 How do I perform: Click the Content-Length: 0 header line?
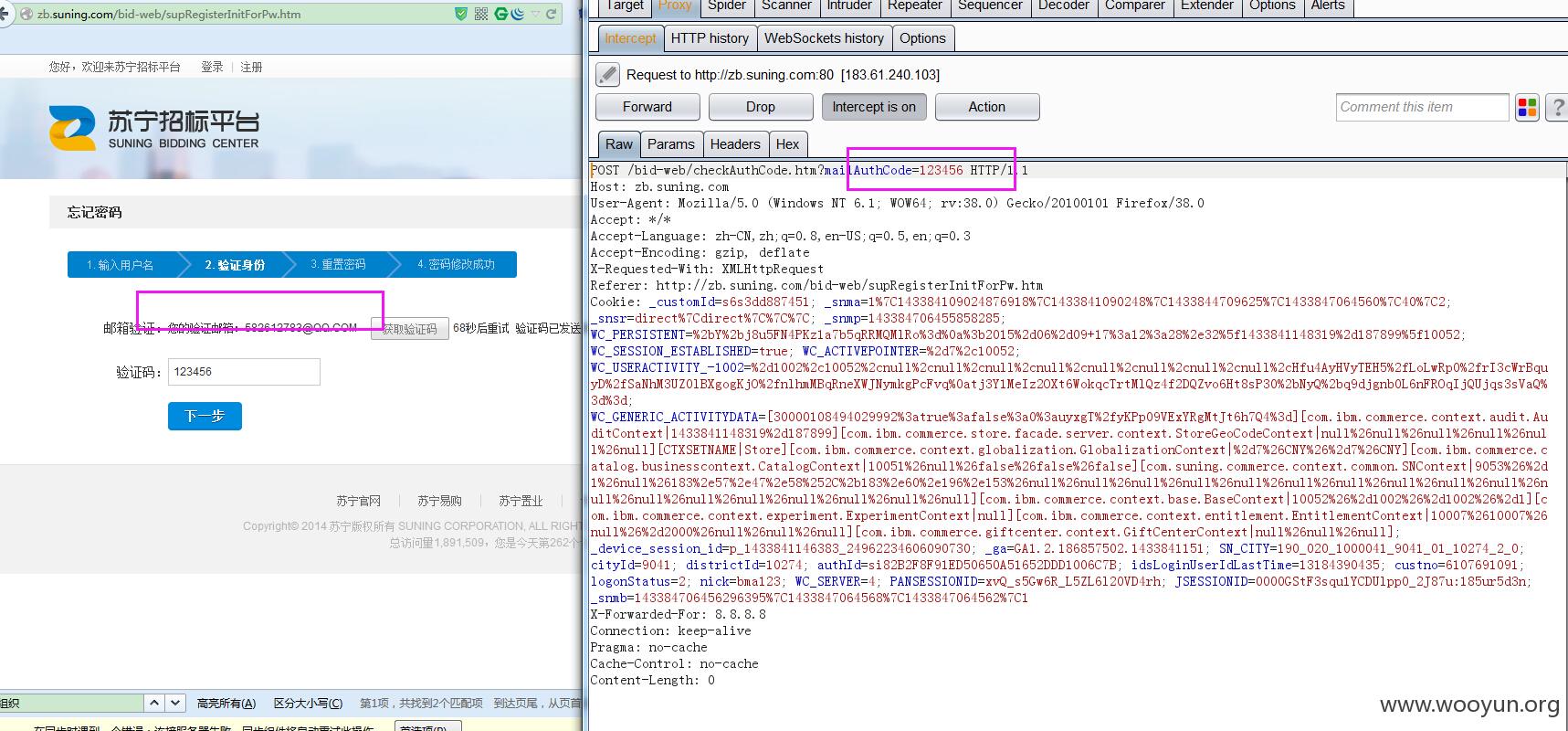(x=652, y=680)
